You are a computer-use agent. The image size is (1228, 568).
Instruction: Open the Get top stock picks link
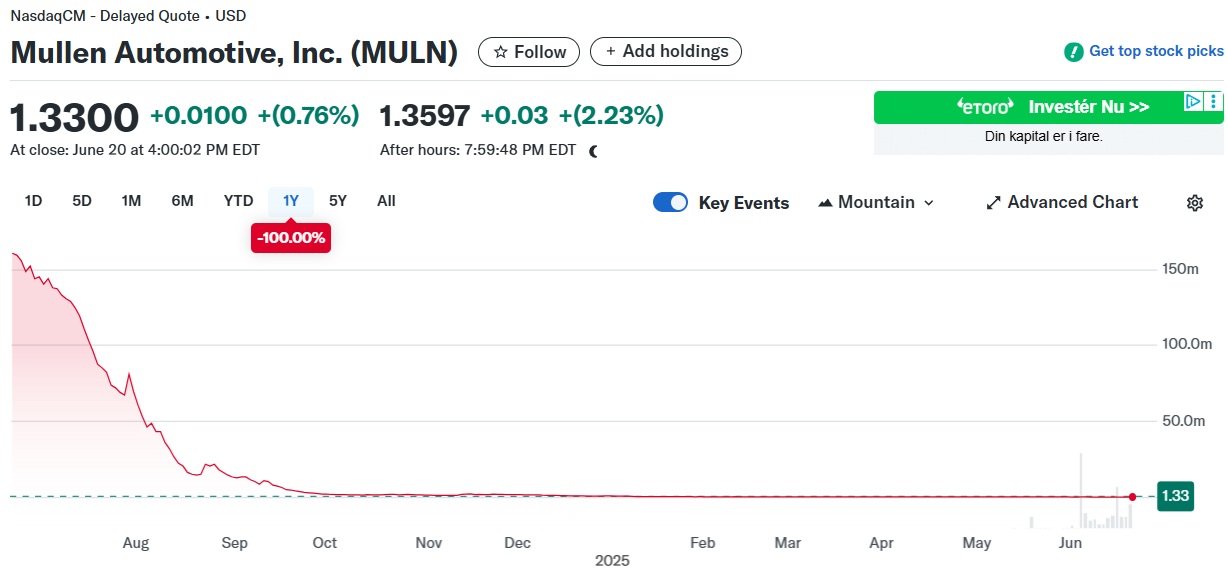pyautogui.click(x=1156, y=51)
